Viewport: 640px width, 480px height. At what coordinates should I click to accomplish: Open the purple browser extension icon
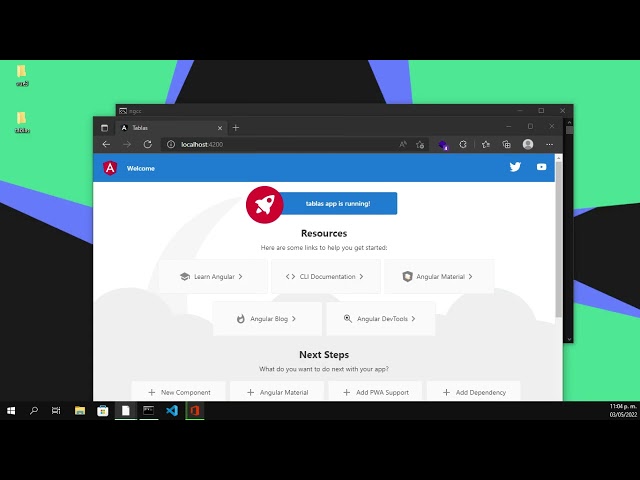[443, 145]
